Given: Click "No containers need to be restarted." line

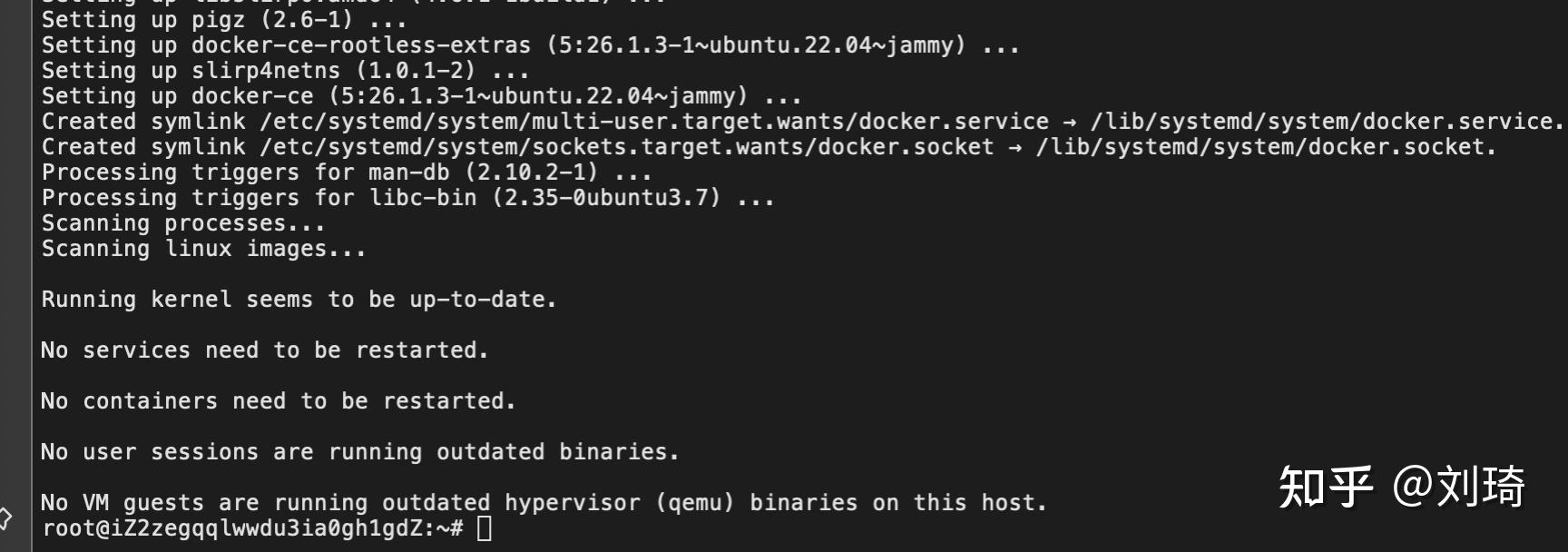Looking at the screenshot, I should [x=278, y=401].
